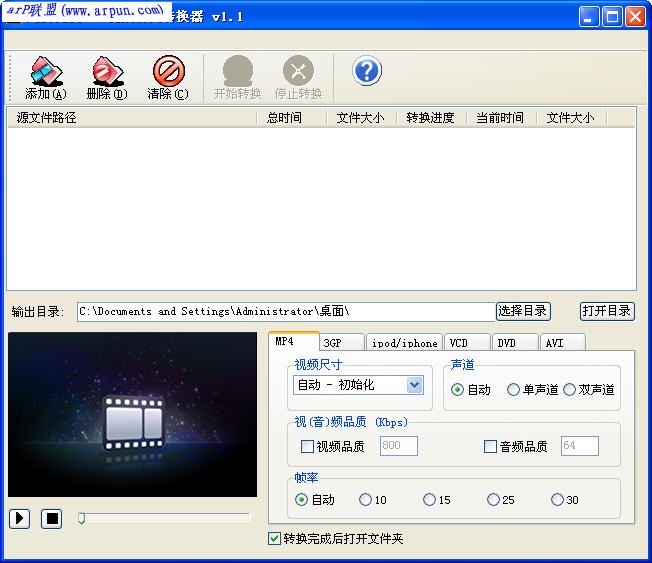Click the stop button under preview
The height and width of the screenshot is (563, 652).
[x=52, y=519]
